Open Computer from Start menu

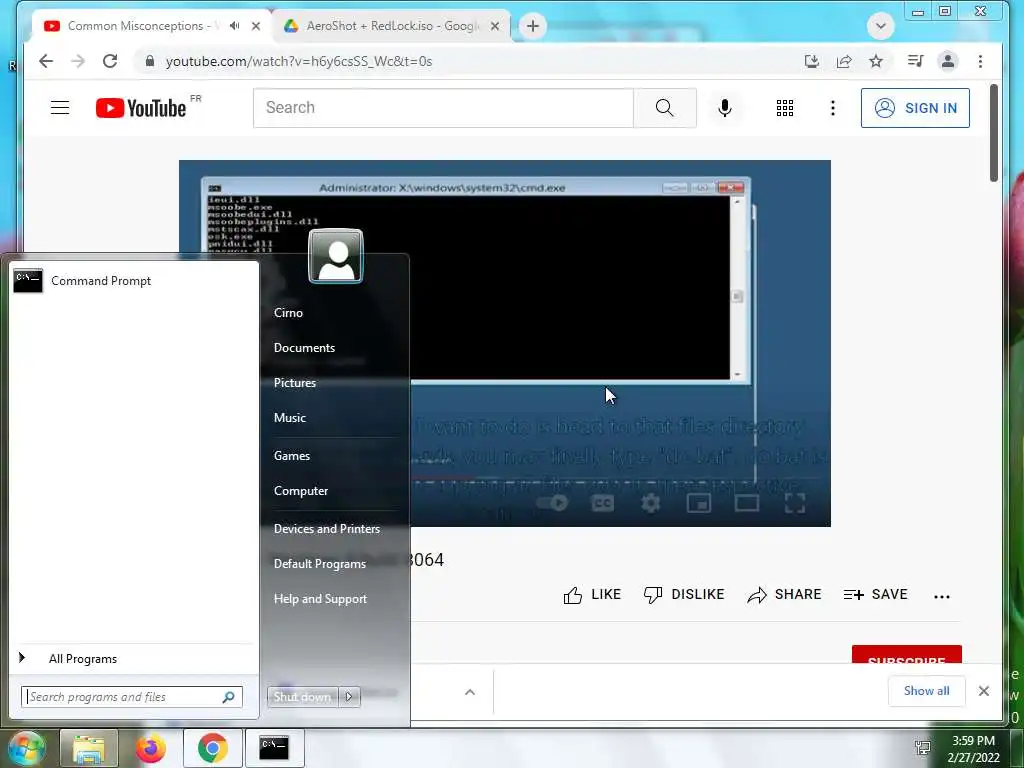[300, 490]
